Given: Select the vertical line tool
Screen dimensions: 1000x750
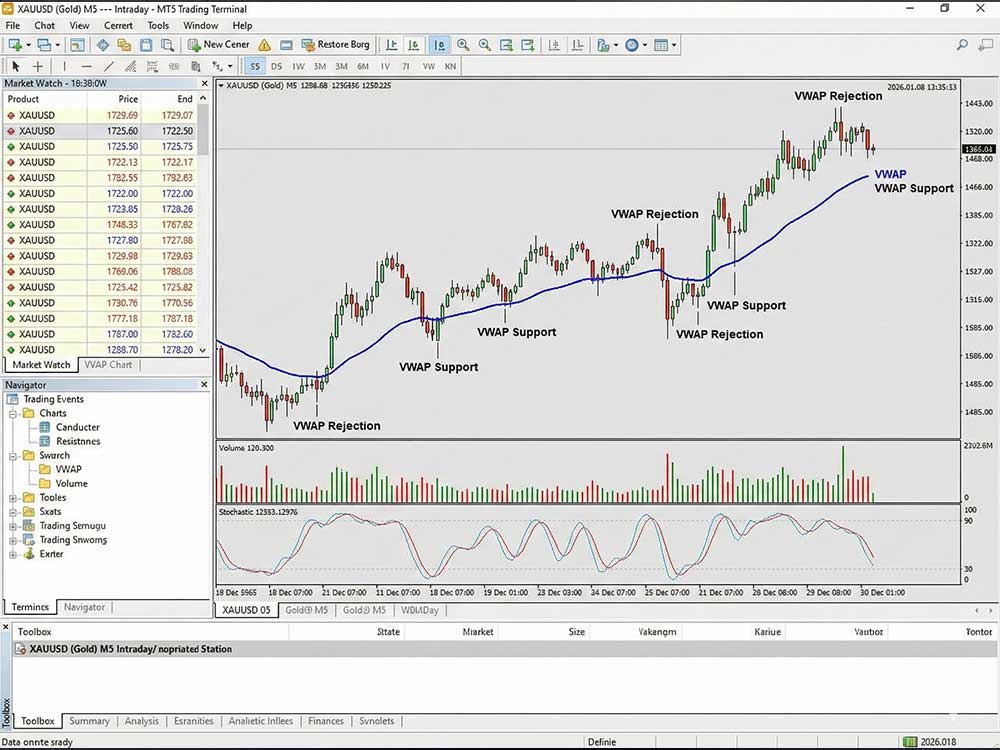Looking at the screenshot, I should pyautogui.click(x=64, y=66).
